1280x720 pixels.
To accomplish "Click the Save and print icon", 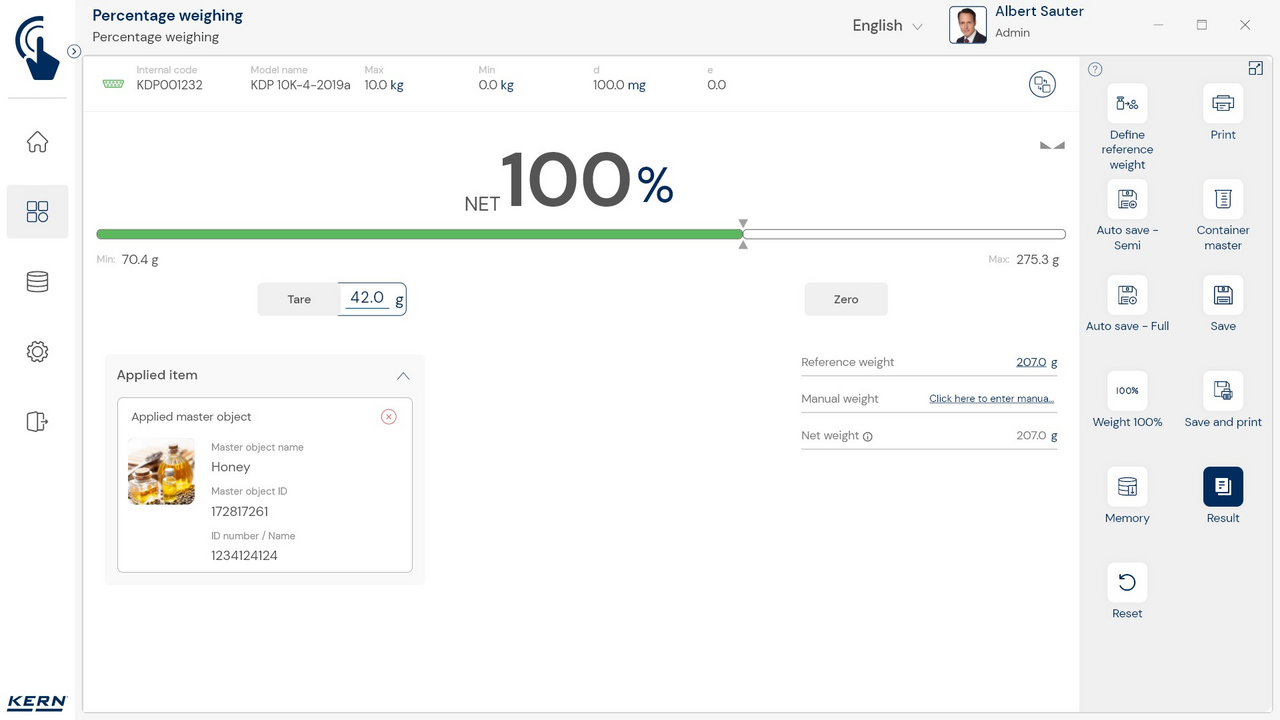I will click(1222, 392).
